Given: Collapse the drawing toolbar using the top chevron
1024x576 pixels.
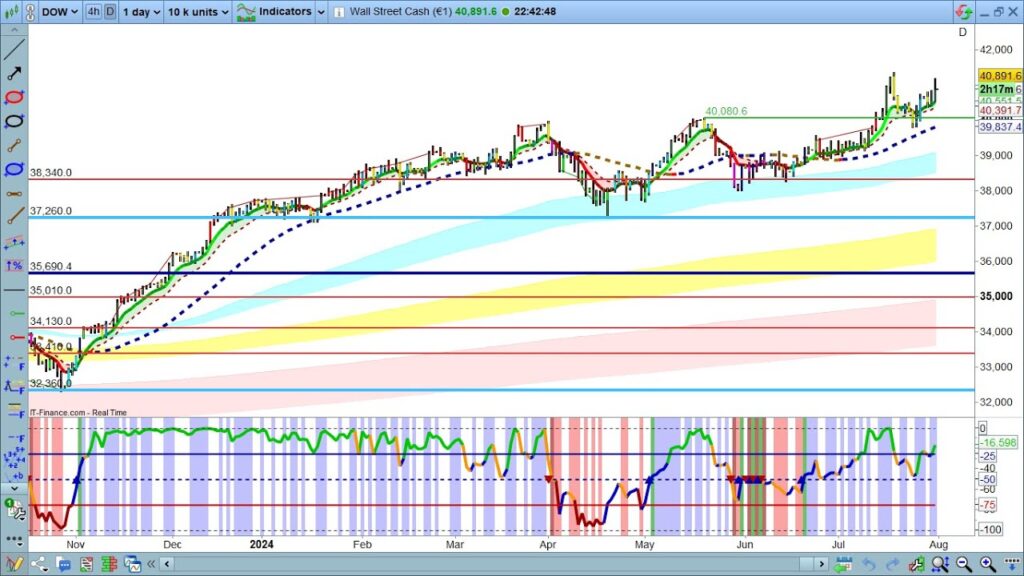Looking at the screenshot, I should coord(14,31).
